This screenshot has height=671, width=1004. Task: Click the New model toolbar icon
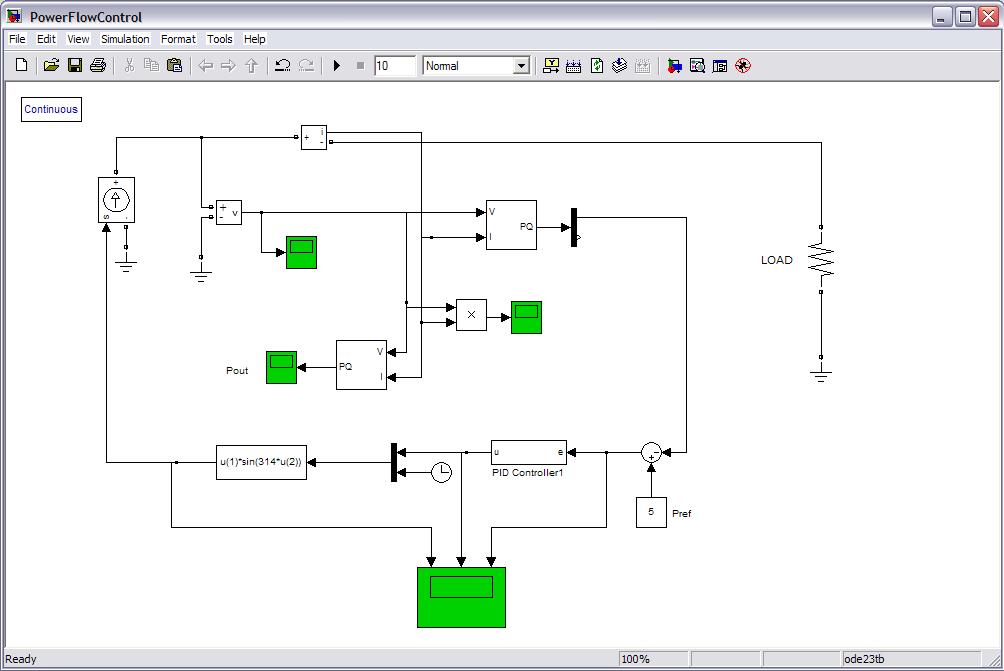(22, 66)
